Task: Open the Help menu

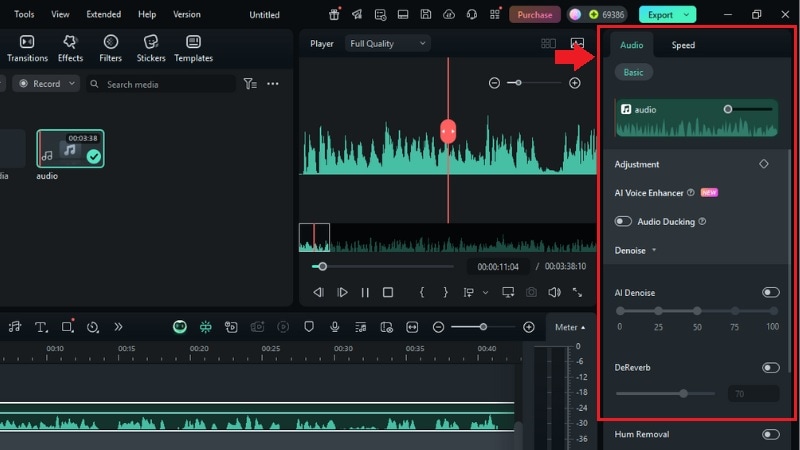Action: tap(147, 14)
